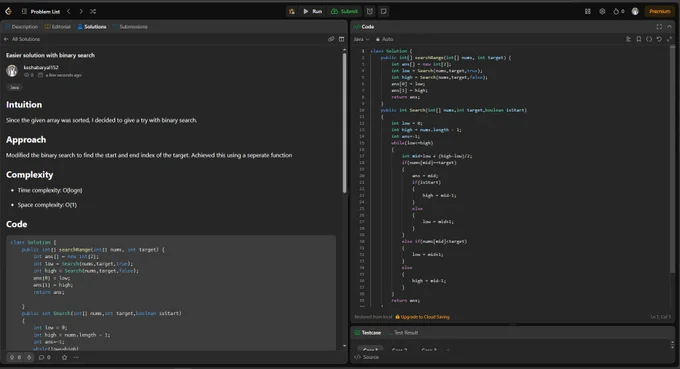Screen dimensions: 680x369
Task: View the streak flame counter
Action: tap(619, 11)
